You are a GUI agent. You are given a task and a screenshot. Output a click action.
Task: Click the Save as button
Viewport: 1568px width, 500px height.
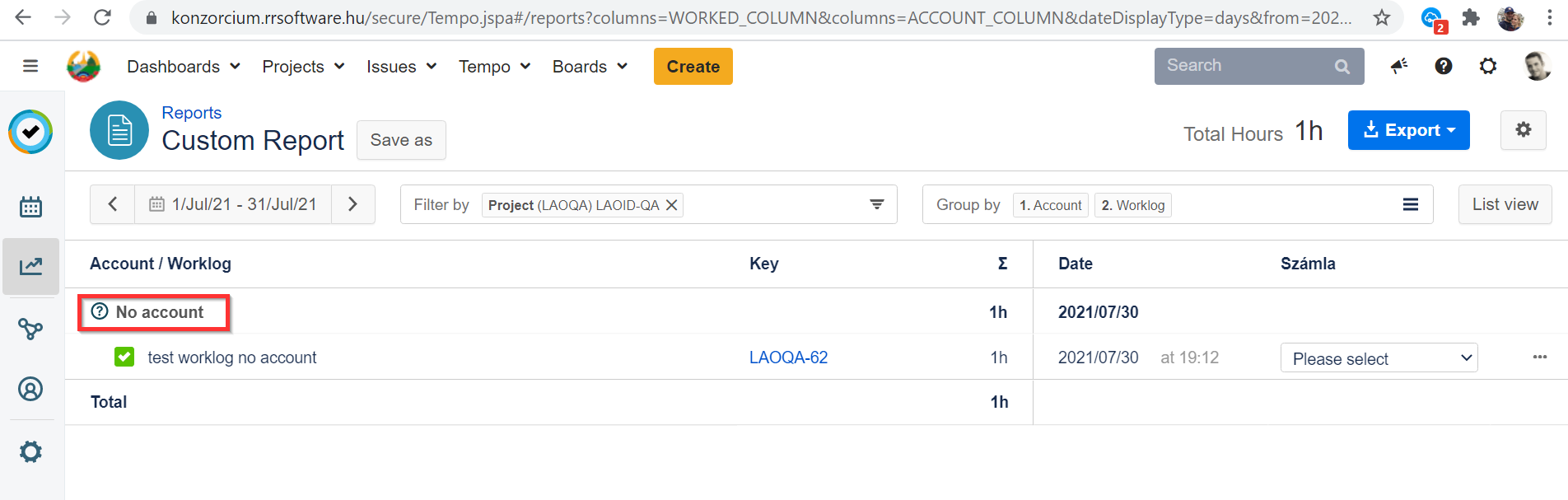click(x=401, y=140)
